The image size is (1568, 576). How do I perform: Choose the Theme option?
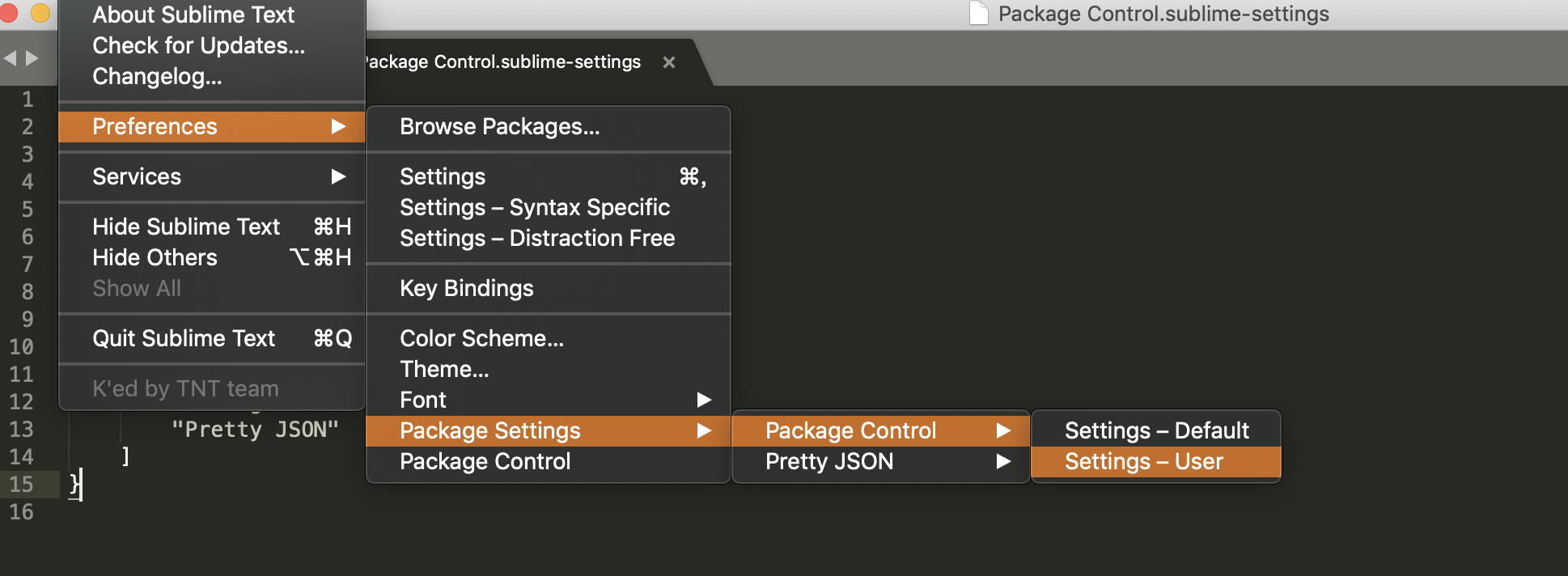[x=549, y=369]
